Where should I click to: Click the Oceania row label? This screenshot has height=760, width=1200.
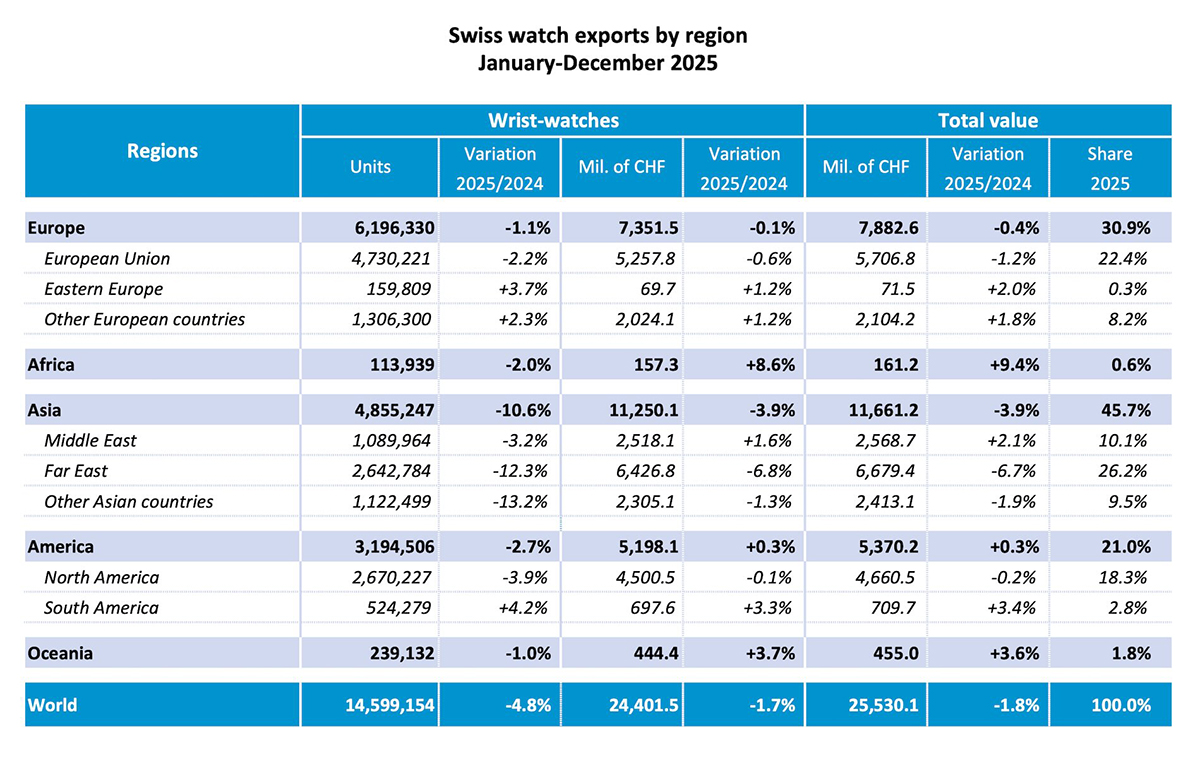61,653
